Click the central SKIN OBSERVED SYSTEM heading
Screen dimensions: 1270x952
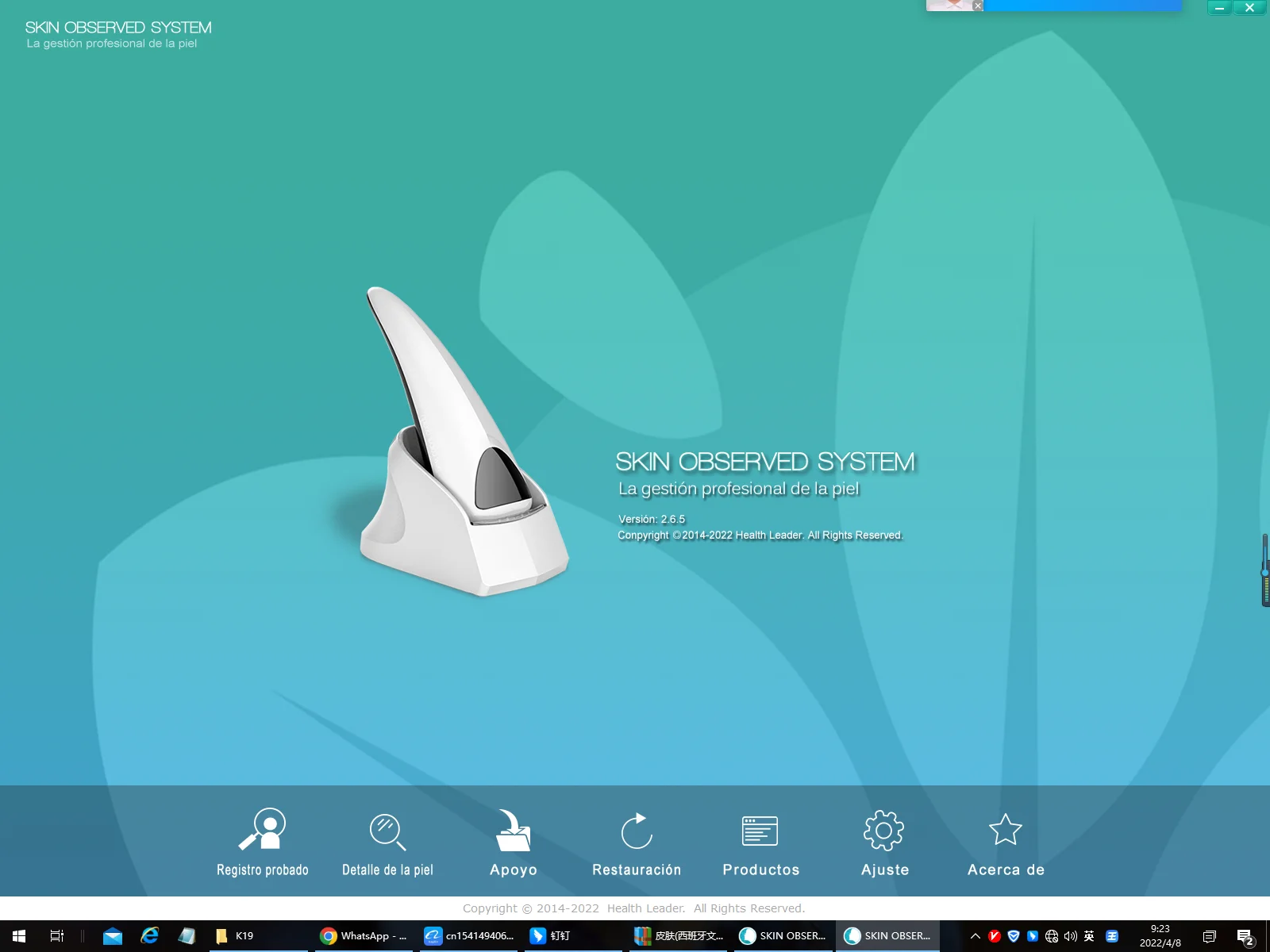pyautogui.click(x=765, y=462)
